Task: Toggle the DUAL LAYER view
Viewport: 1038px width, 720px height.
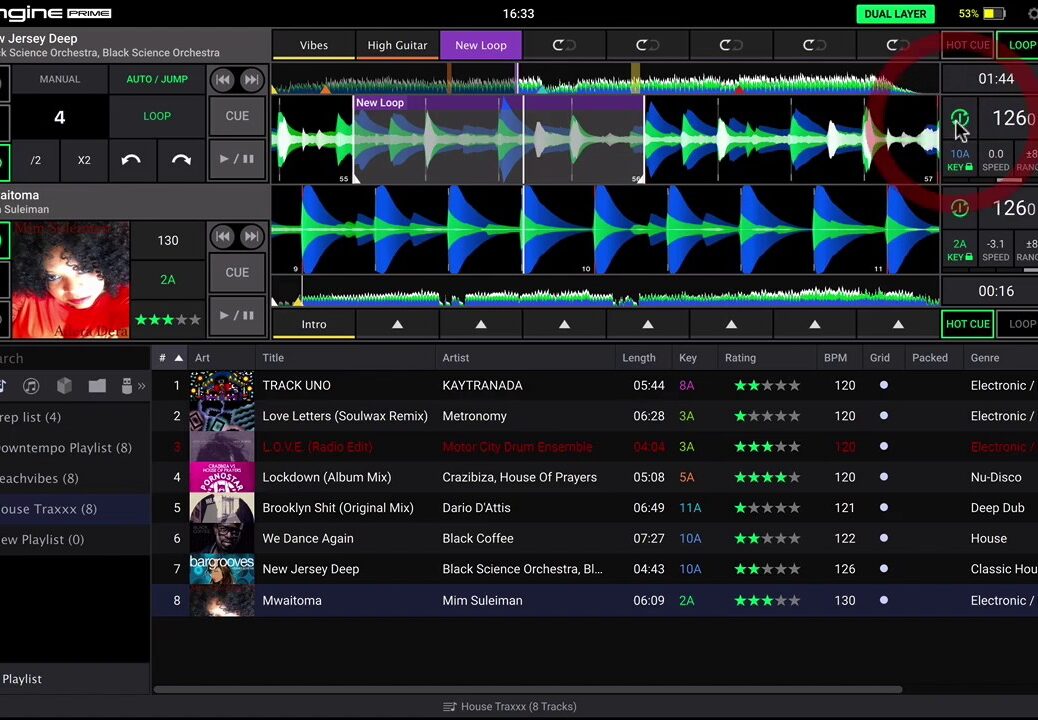Action: [895, 14]
